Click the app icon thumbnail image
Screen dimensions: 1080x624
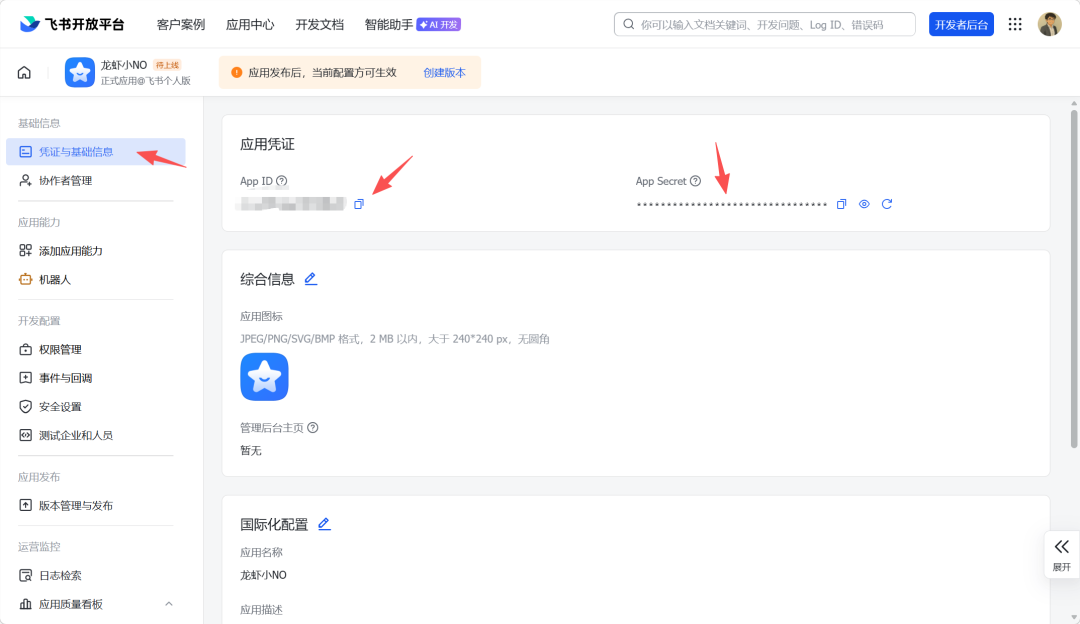point(264,377)
